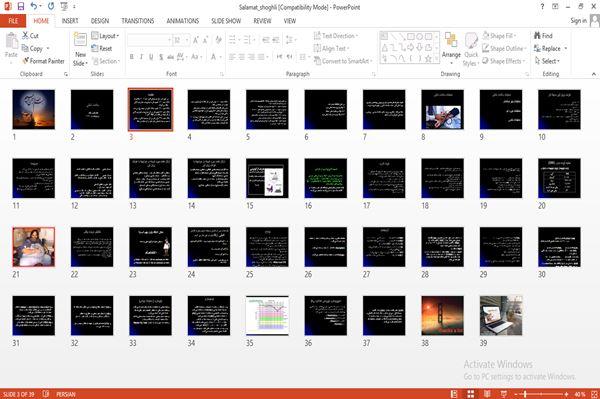Open the Clipboard dialog launcher
600x399 pixels.
pos(66,74)
